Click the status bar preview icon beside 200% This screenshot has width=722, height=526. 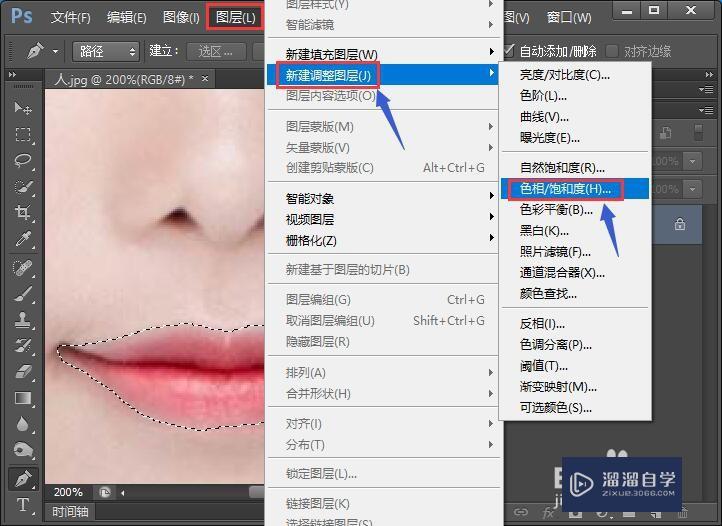(105, 492)
